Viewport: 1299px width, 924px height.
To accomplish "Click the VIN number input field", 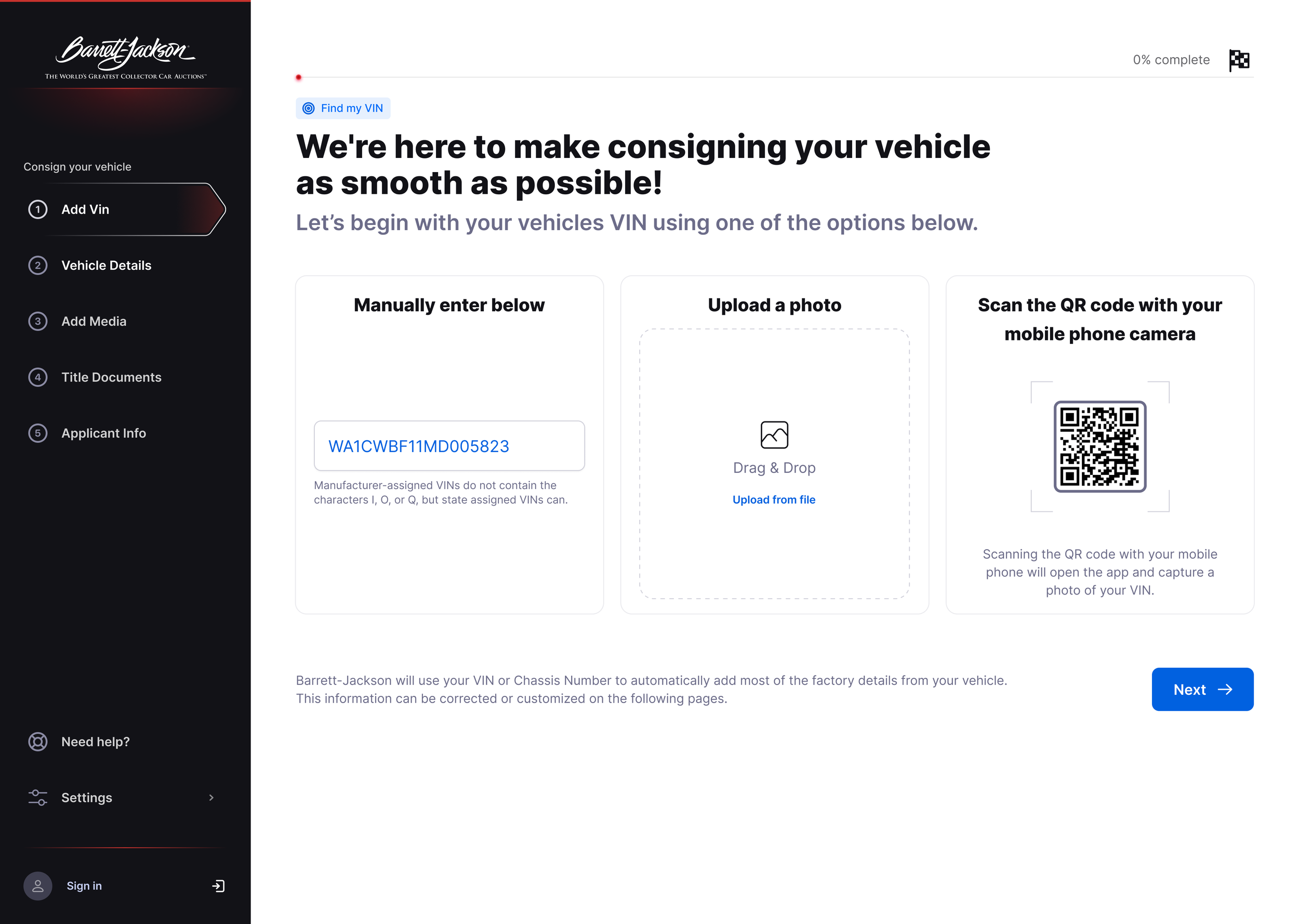I will [x=449, y=446].
